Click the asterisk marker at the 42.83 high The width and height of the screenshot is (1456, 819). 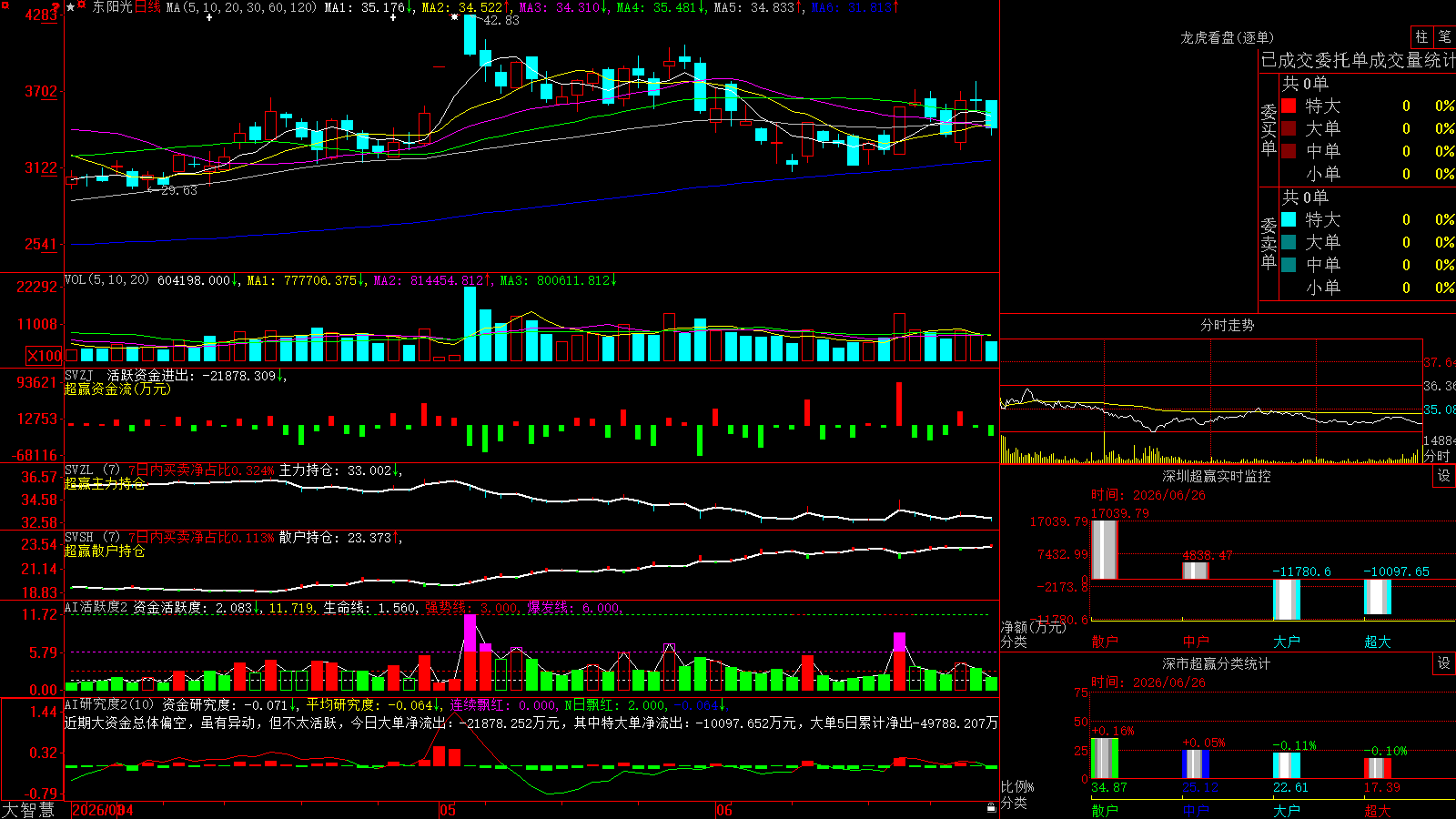pyautogui.click(x=455, y=16)
